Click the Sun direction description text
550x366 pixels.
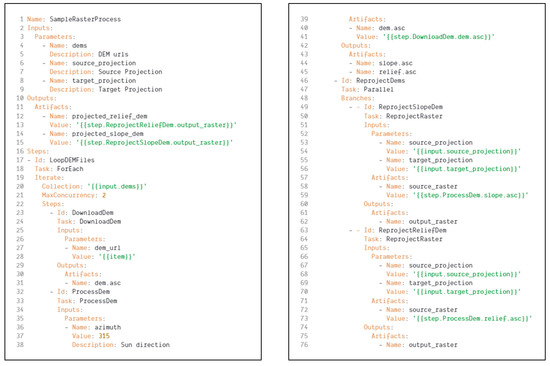pyautogui.click(x=145, y=345)
